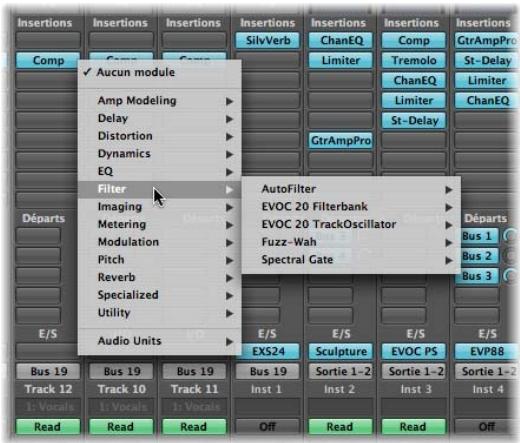Image resolution: width=520 pixels, height=443 pixels.
Task: Open the Utility submenu
Action: [x=159, y=313]
